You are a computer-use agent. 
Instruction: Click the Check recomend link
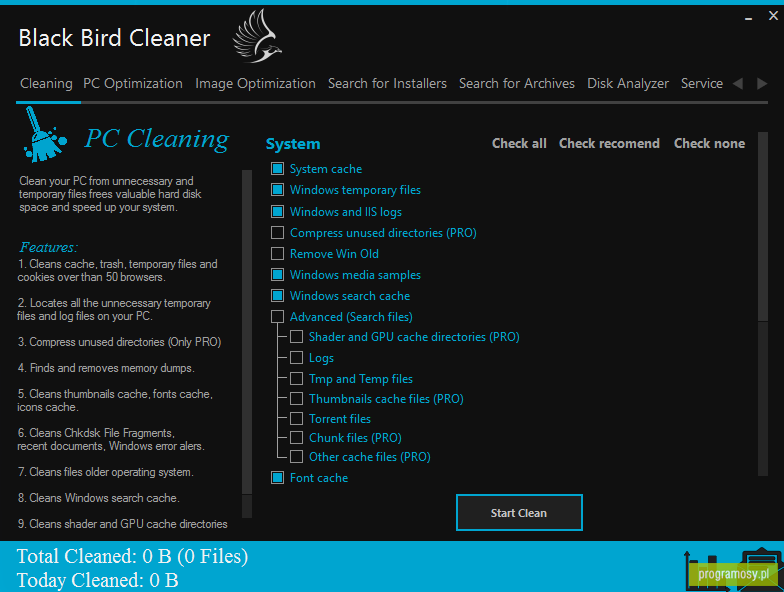609,144
